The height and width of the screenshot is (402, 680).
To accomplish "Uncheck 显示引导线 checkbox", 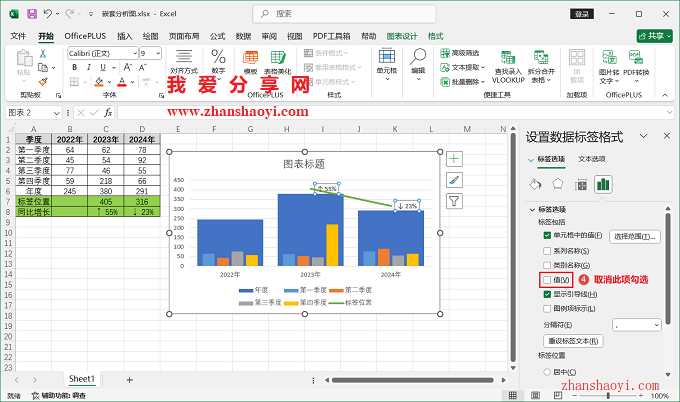I will coord(547,294).
